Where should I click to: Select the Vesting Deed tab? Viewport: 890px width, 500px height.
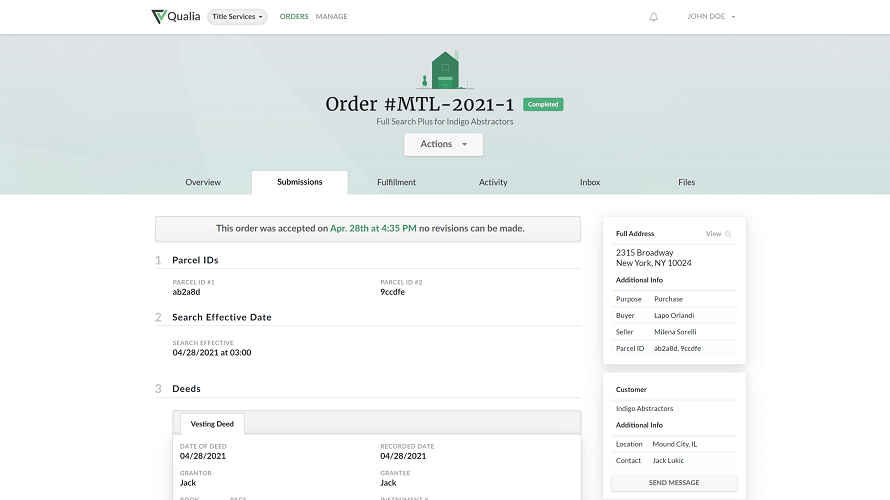coord(212,424)
